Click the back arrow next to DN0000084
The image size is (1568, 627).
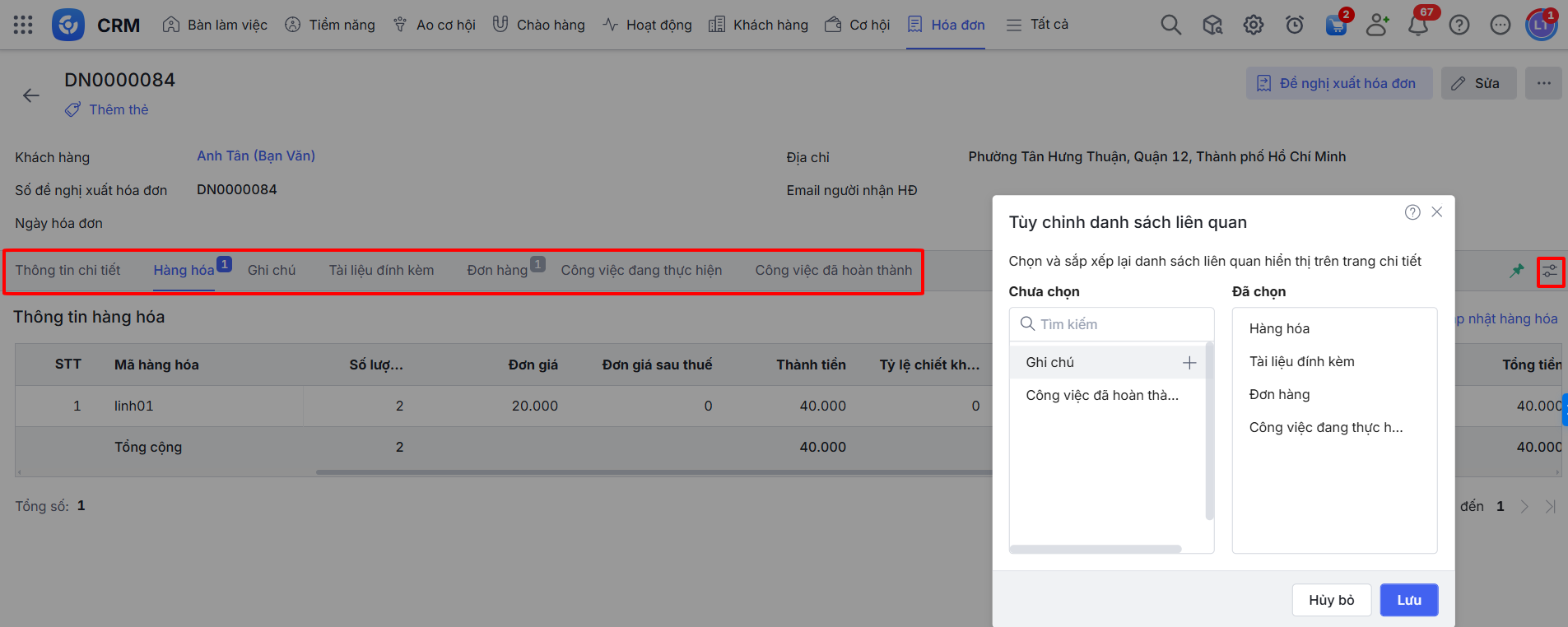coord(31,95)
